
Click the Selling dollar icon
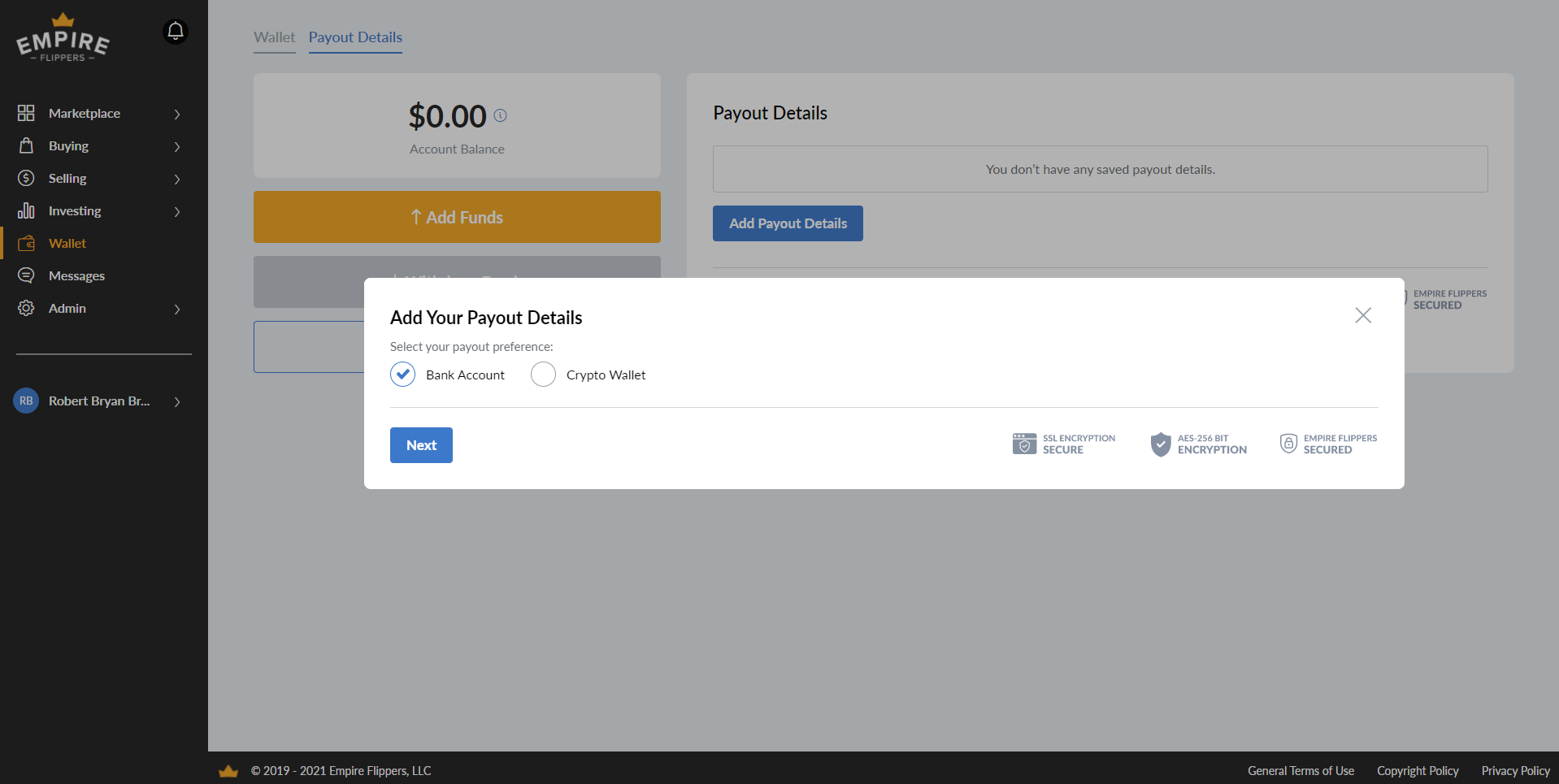click(x=26, y=178)
